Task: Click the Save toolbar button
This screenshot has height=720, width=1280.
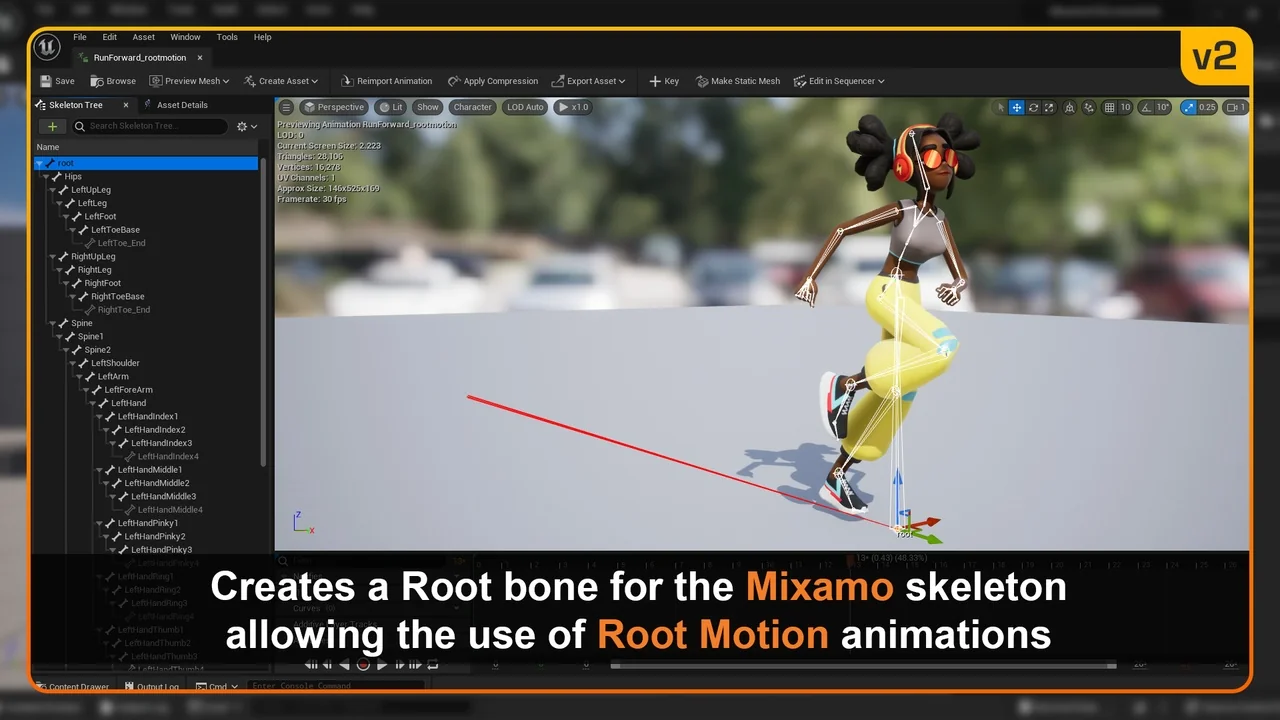Action: tap(57, 81)
